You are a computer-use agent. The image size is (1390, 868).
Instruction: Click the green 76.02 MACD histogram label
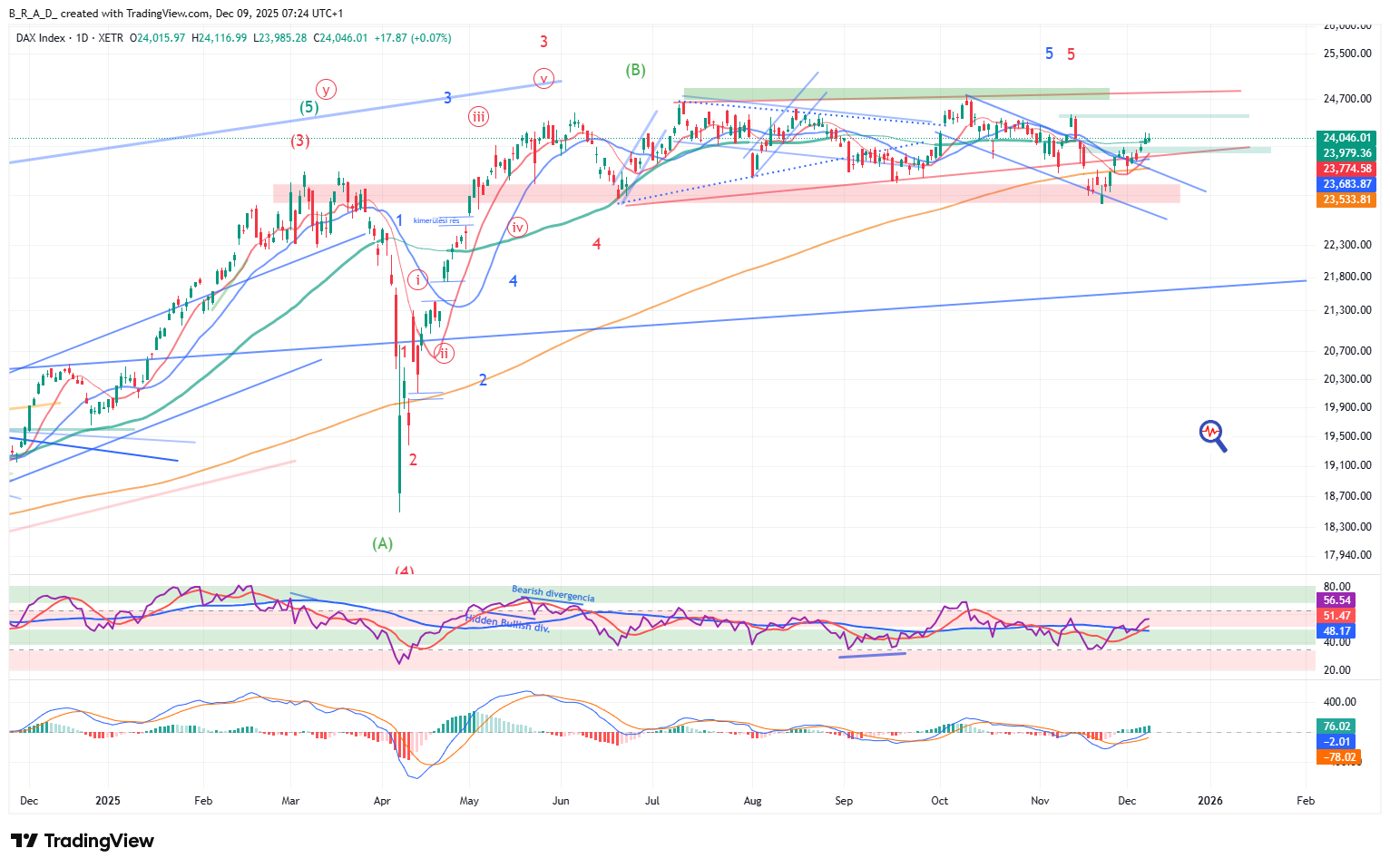coord(1336,726)
